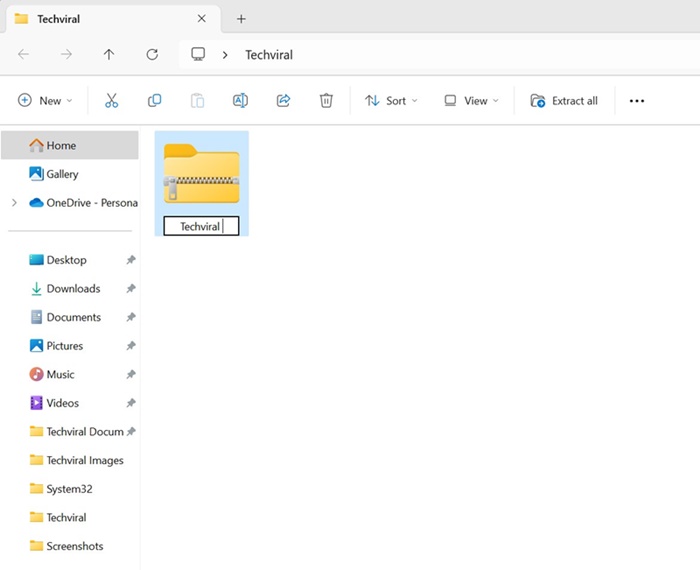Click the greyed Paste clipboard icon
This screenshot has width=700, height=570.
click(197, 100)
